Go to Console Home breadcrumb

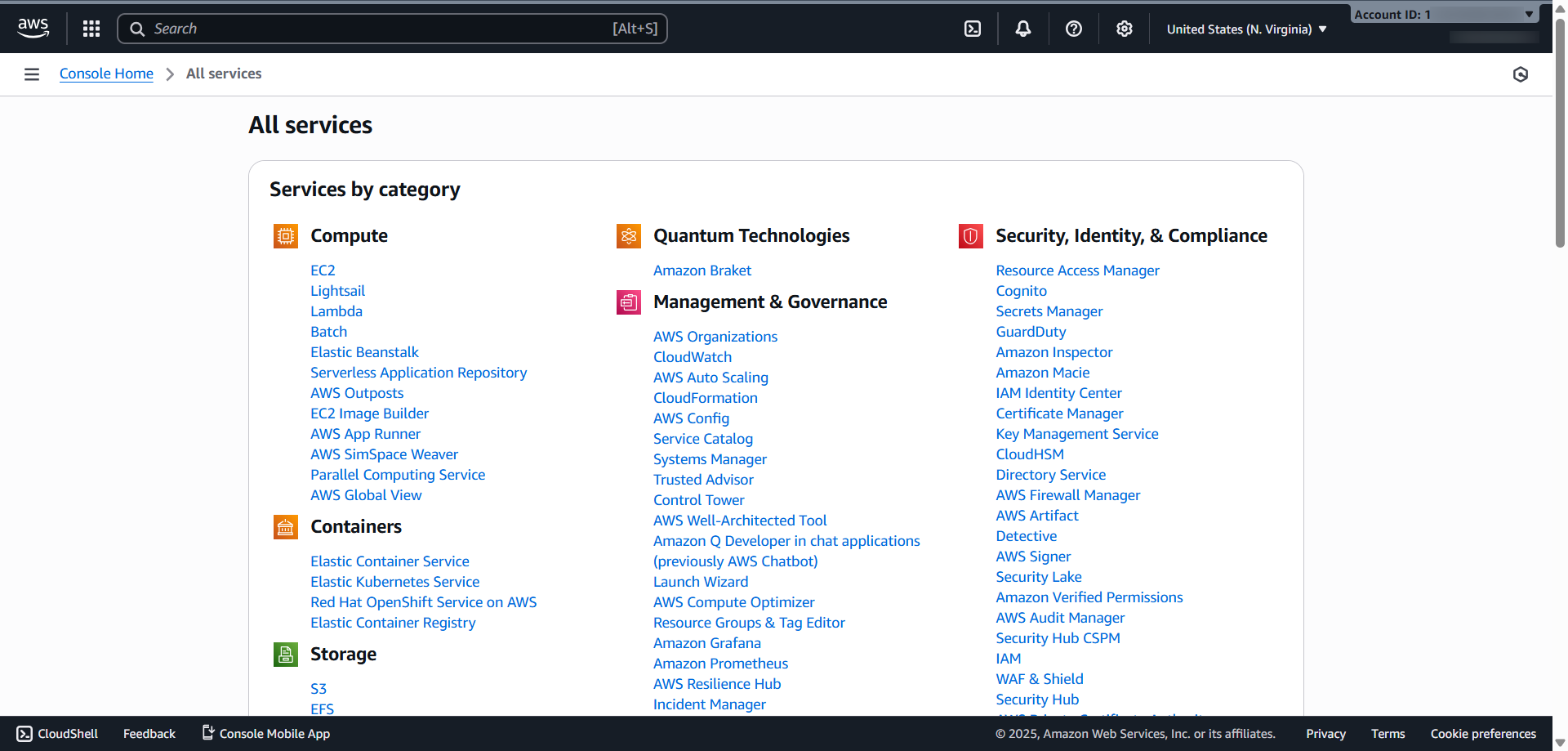pyautogui.click(x=106, y=74)
